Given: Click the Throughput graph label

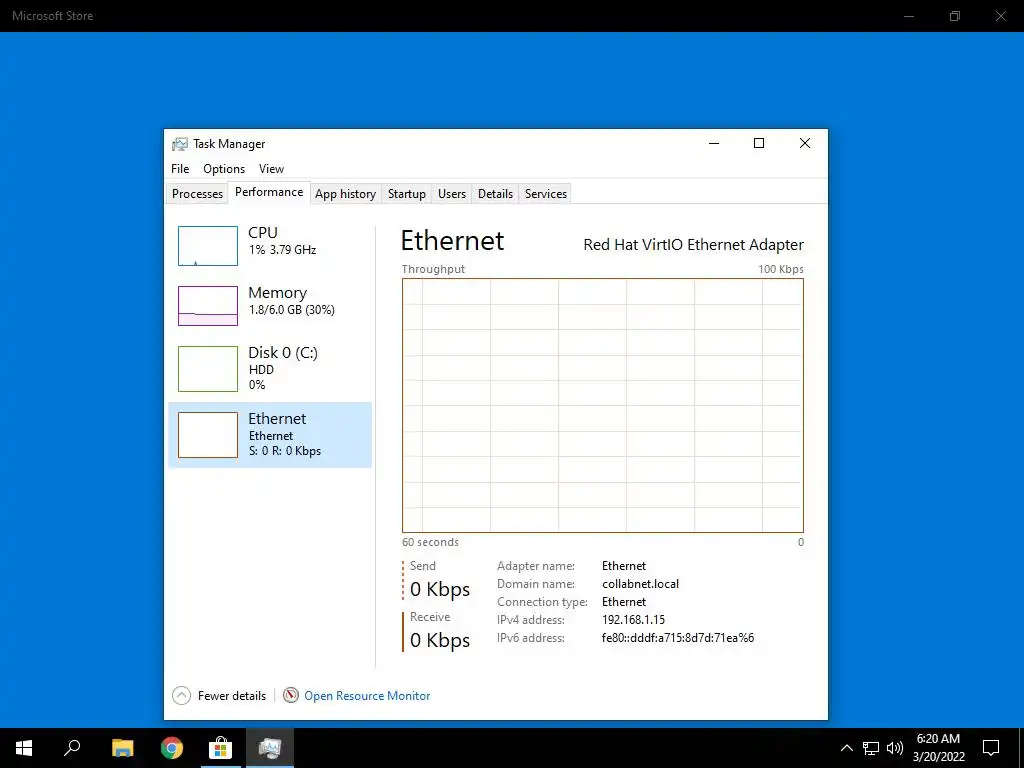Looking at the screenshot, I should tap(434, 269).
